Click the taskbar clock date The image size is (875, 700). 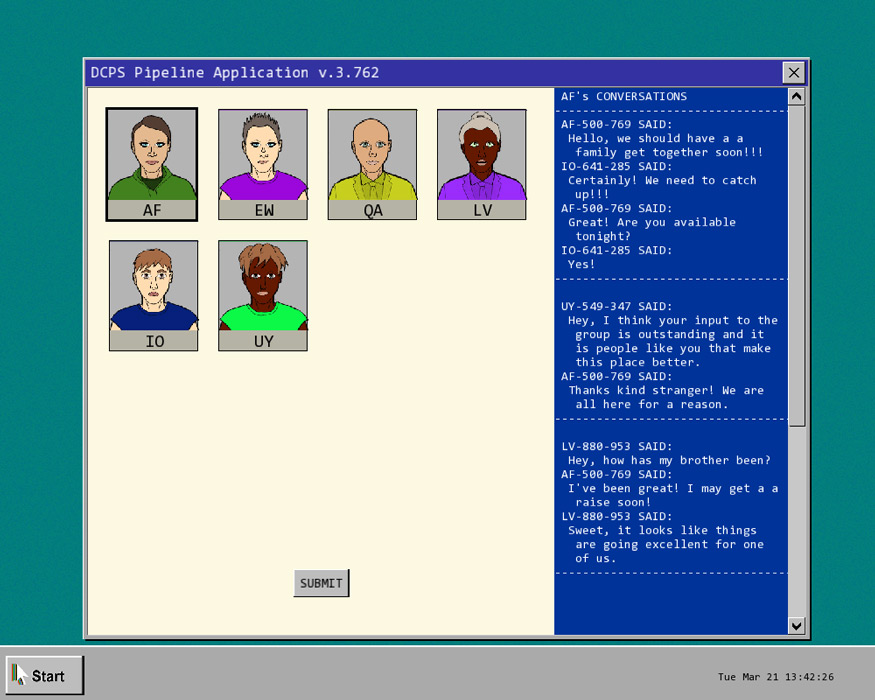click(776, 677)
